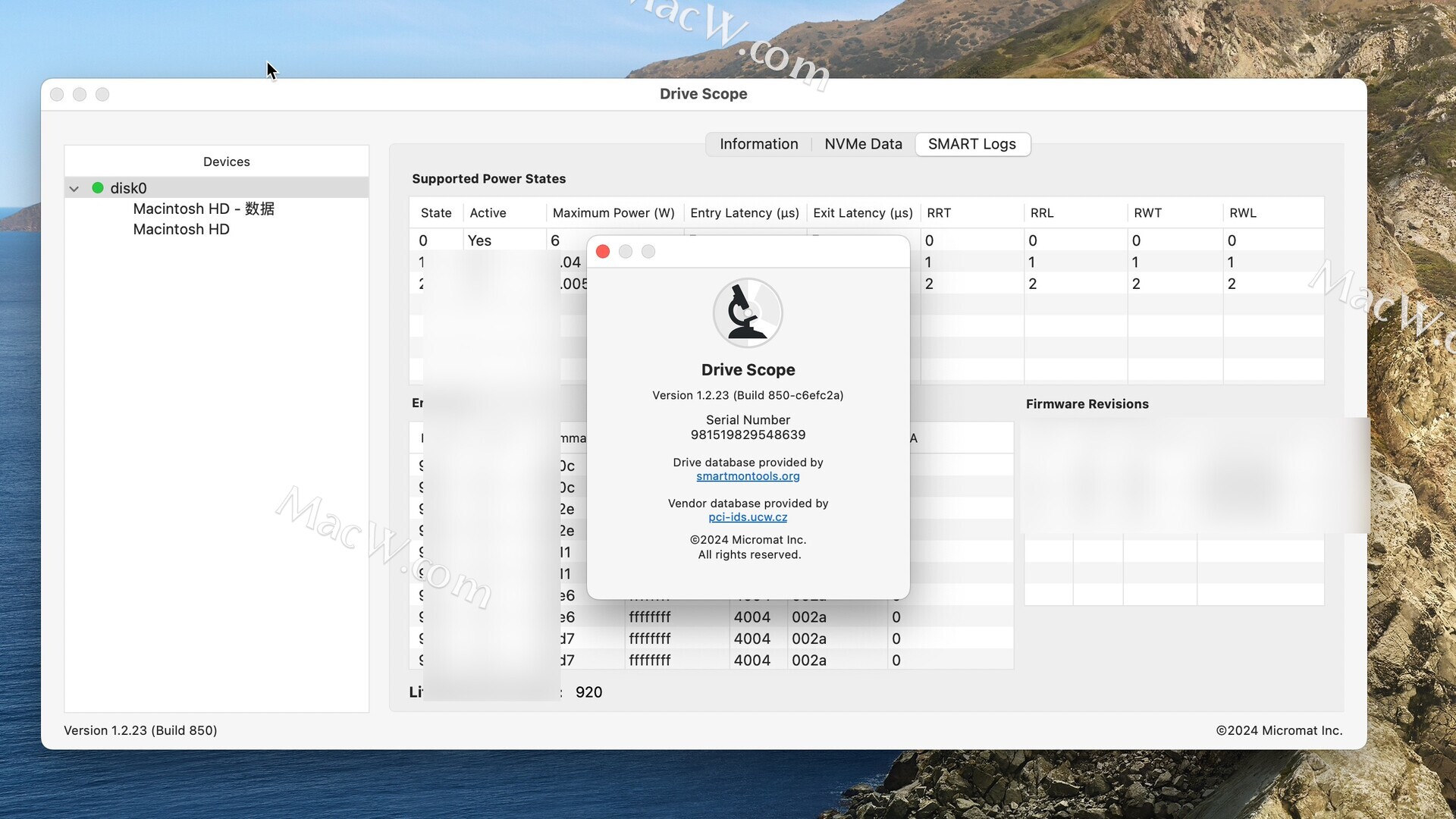Collapse the disk0 device tree
The height and width of the screenshot is (819, 1456).
[x=74, y=188]
